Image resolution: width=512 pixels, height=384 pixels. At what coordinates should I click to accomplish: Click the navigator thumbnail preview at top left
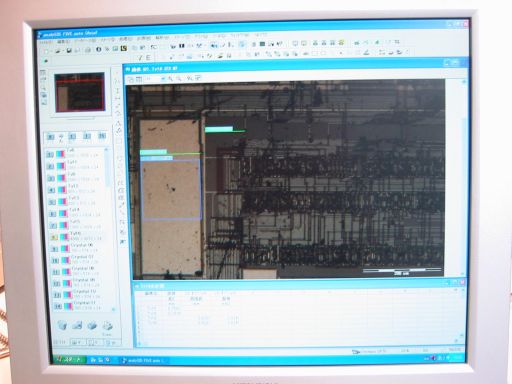click(80, 92)
